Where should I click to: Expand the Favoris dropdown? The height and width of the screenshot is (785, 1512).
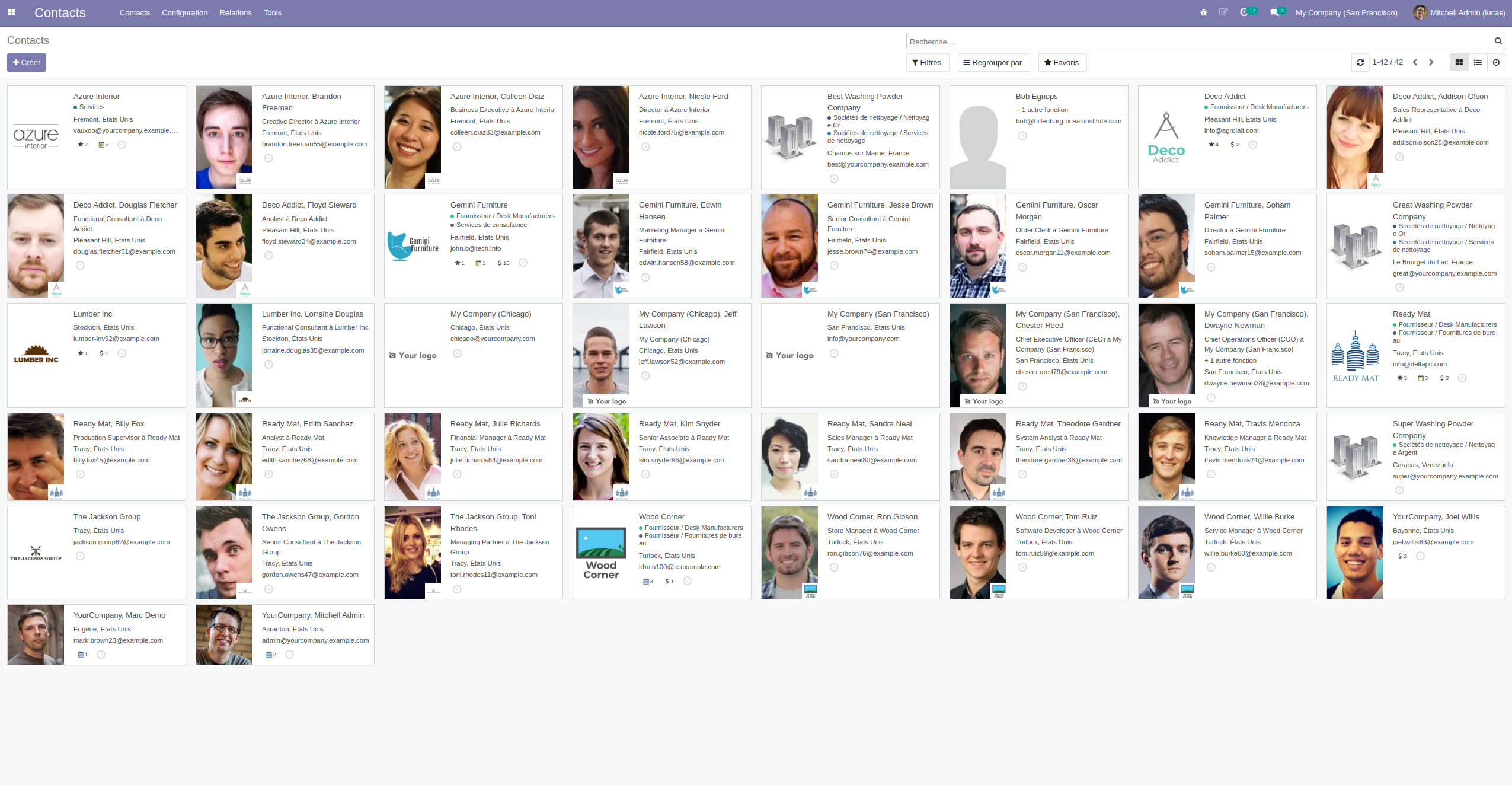click(x=1062, y=62)
